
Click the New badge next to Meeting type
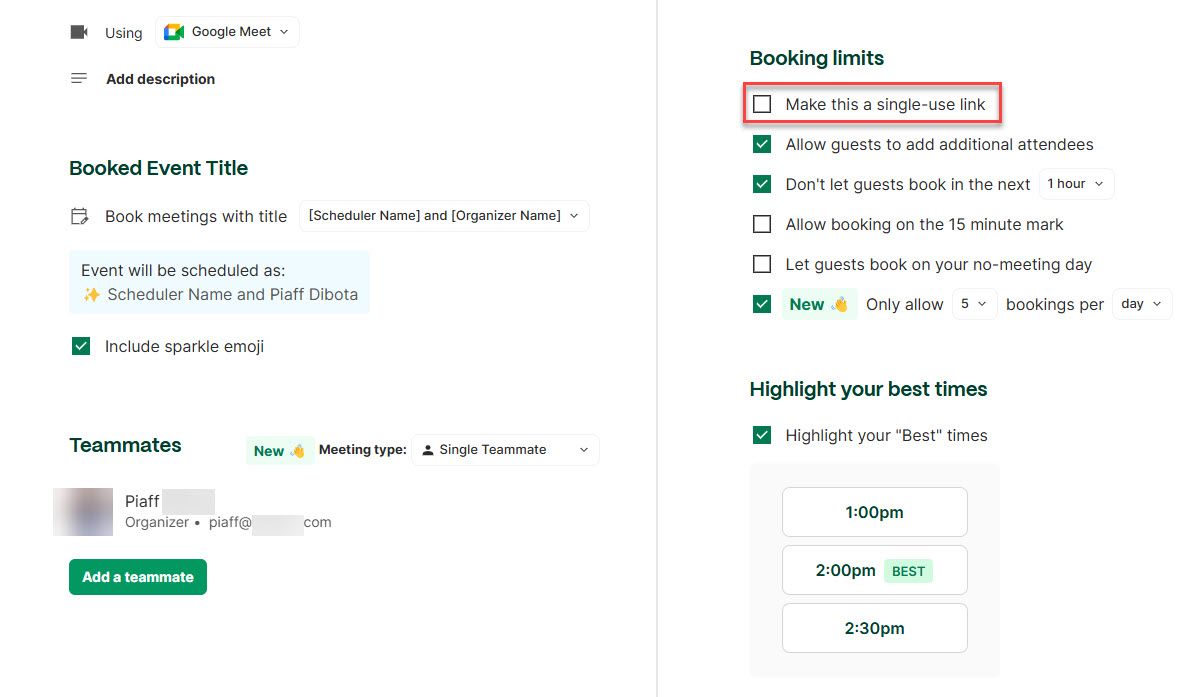278,450
